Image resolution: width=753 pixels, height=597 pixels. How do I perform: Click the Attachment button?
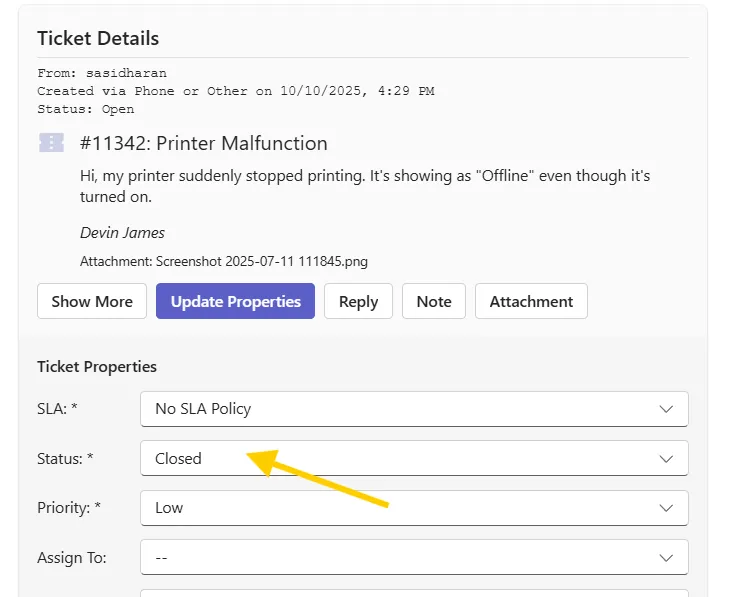tap(531, 301)
